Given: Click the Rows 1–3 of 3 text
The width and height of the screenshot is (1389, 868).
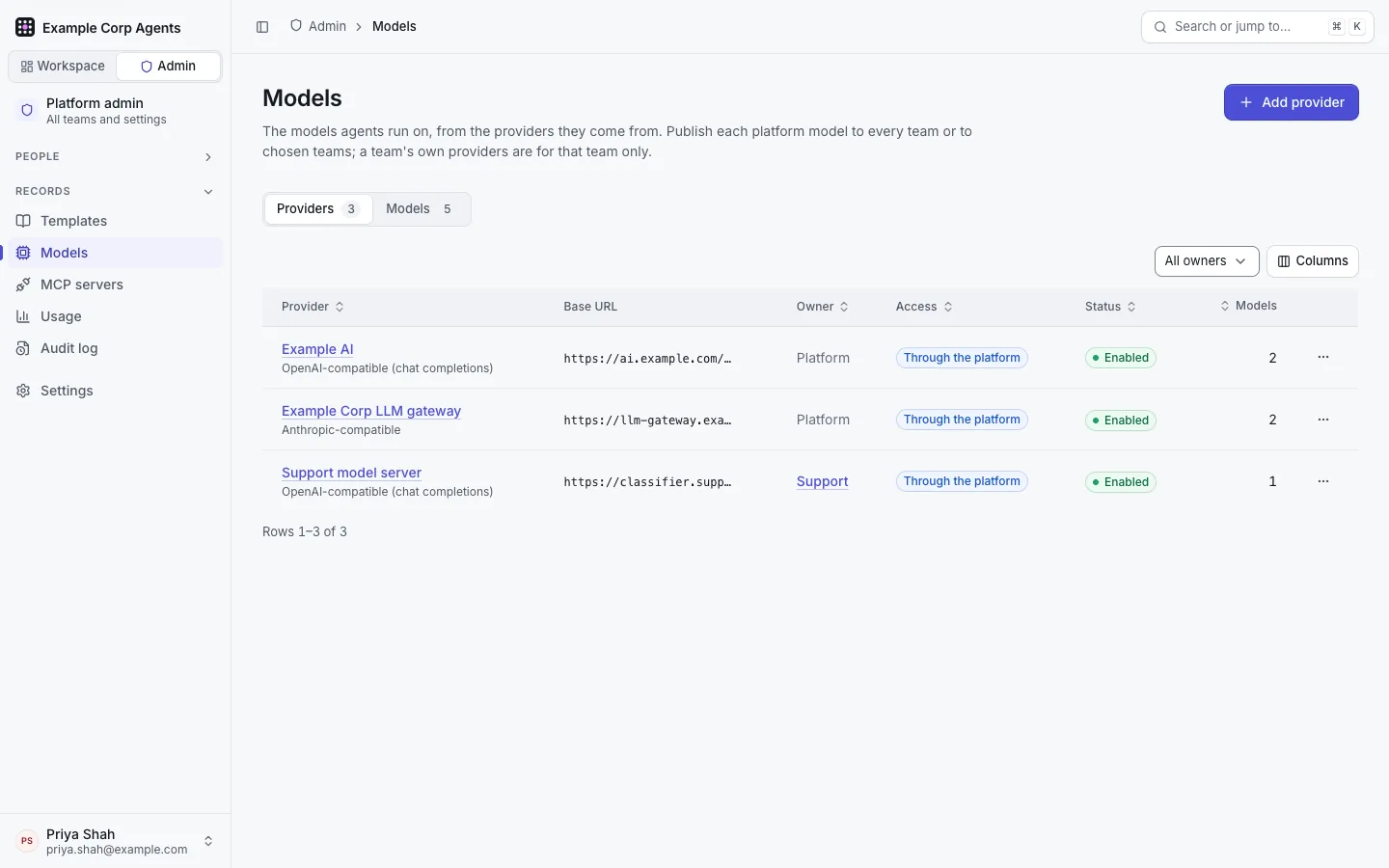Looking at the screenshot, I should [305, 531].
